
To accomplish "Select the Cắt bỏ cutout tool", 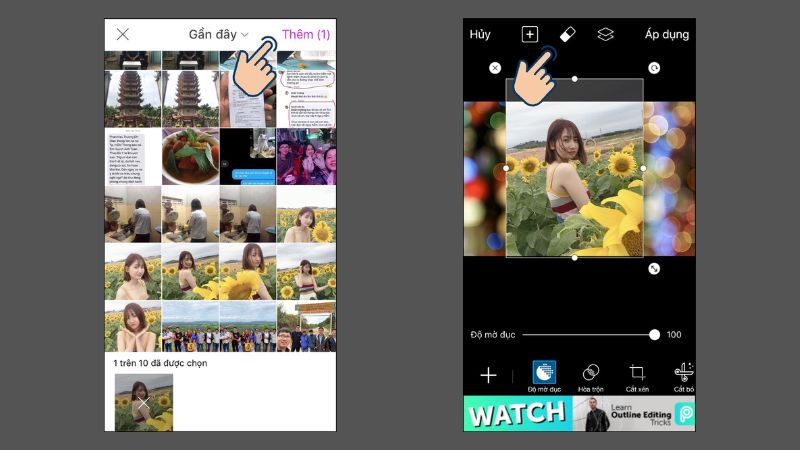I will [684, 377].
